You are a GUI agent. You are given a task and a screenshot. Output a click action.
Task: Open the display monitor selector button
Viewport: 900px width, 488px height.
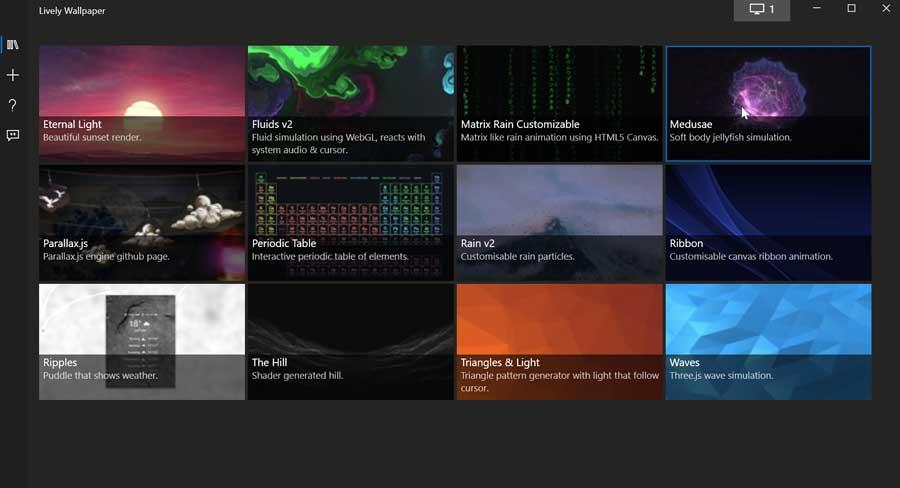tap(762, 10)
